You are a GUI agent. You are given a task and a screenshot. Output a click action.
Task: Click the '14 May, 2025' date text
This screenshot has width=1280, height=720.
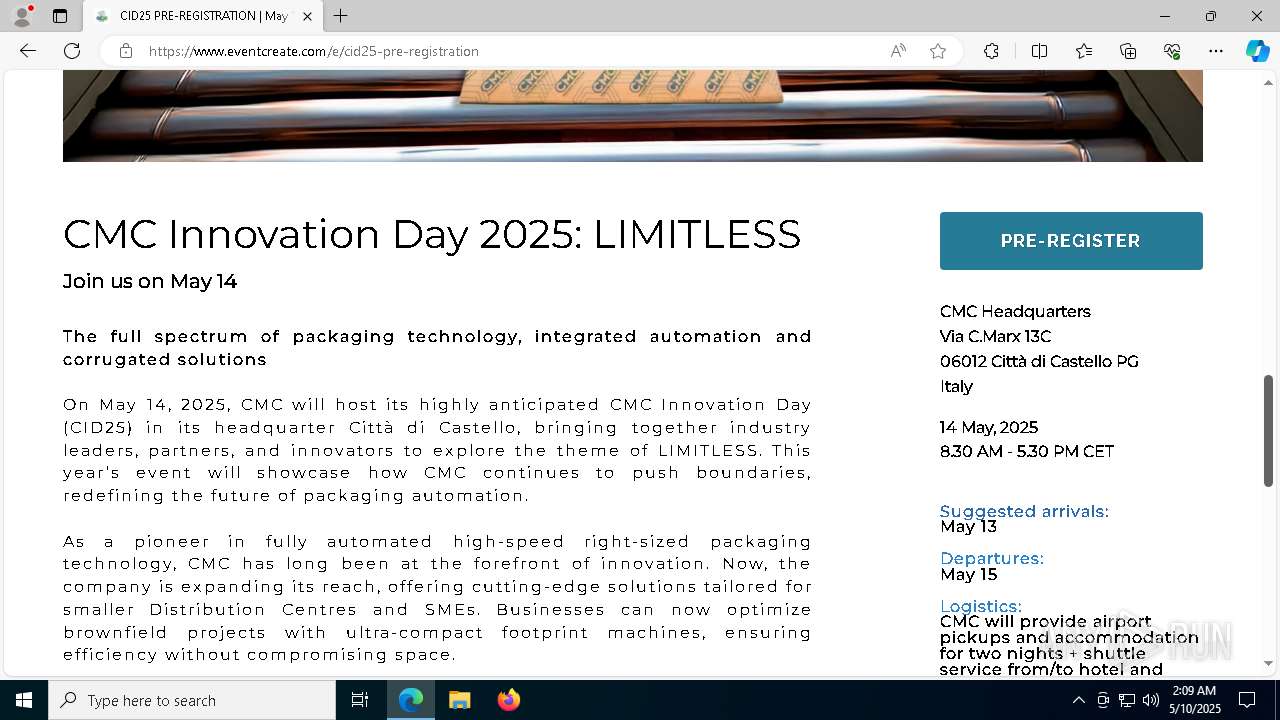point(989,427)
